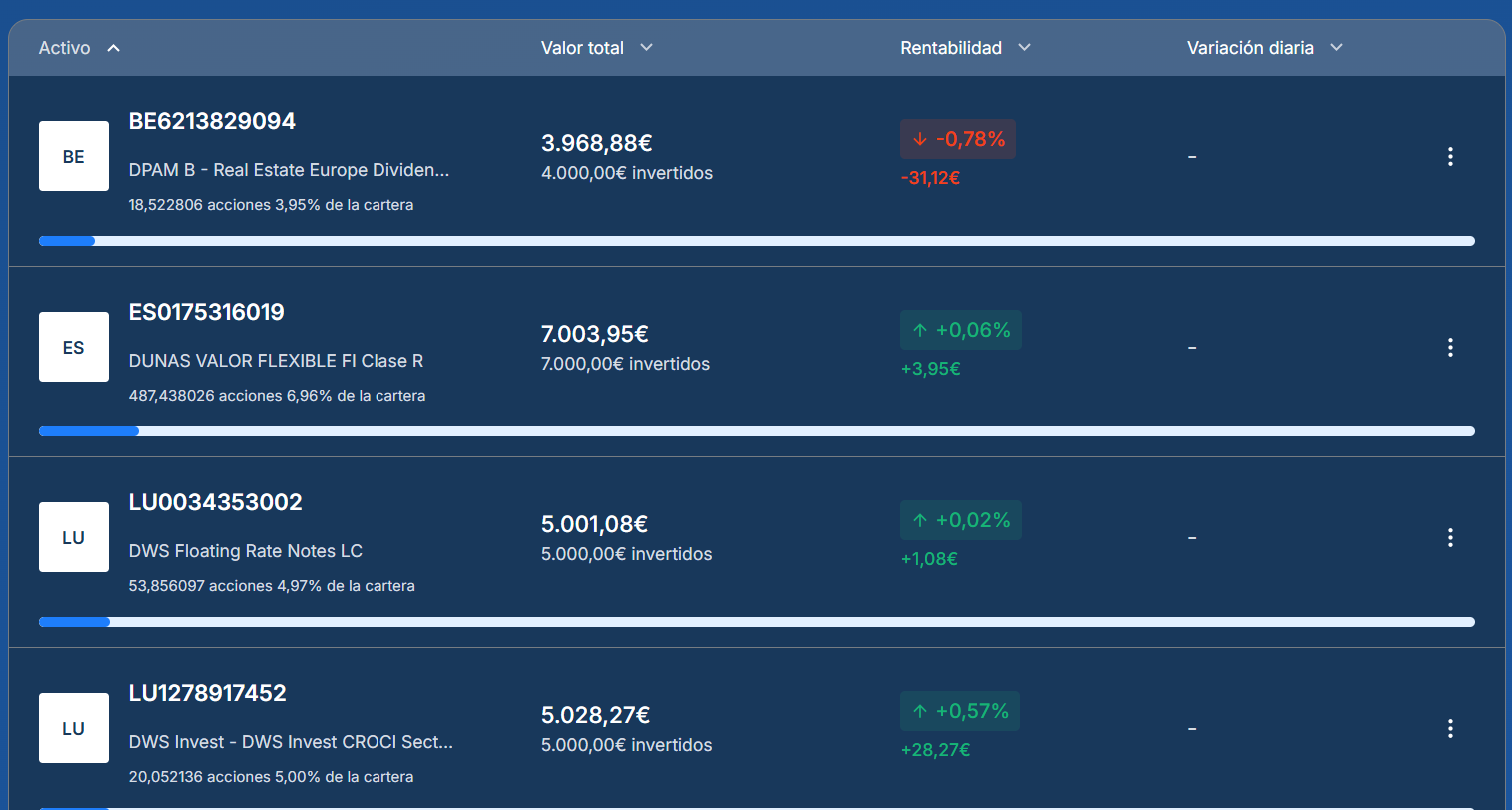Screen dimensions: 1512x810
Task: Open fund ISIN BE6213829094 title
Action: point(212,121)
